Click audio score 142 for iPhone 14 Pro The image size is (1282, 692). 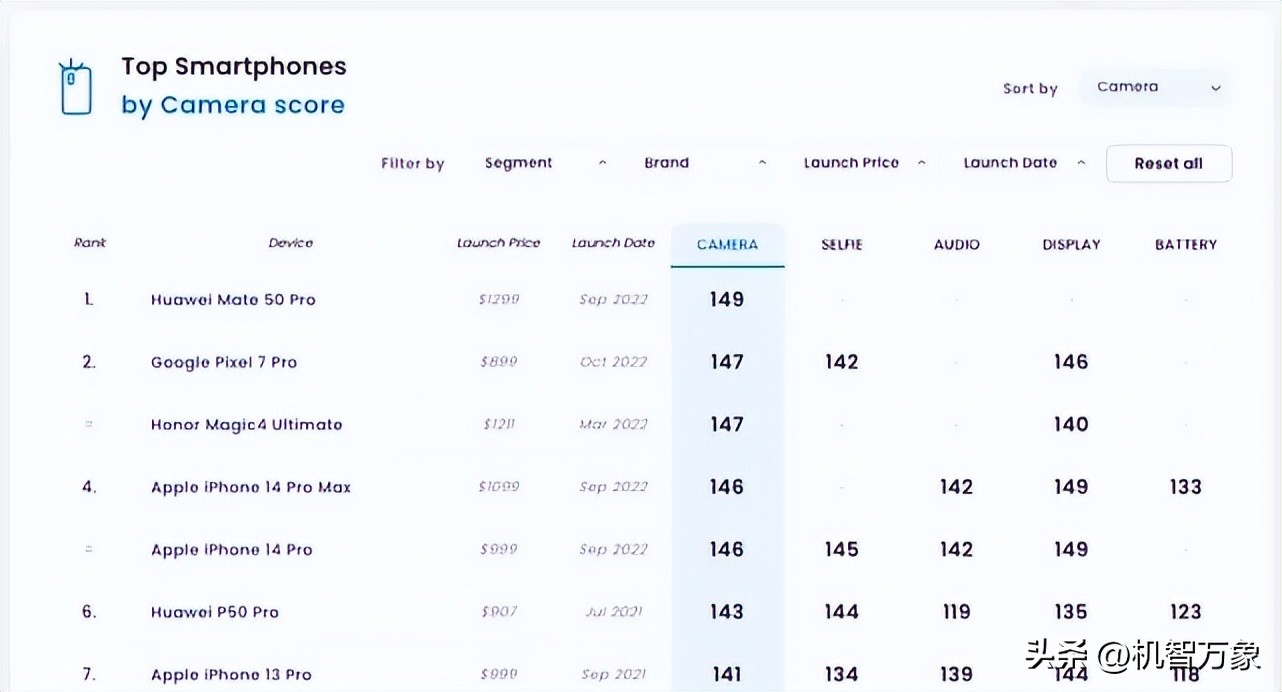pos(956,549)
